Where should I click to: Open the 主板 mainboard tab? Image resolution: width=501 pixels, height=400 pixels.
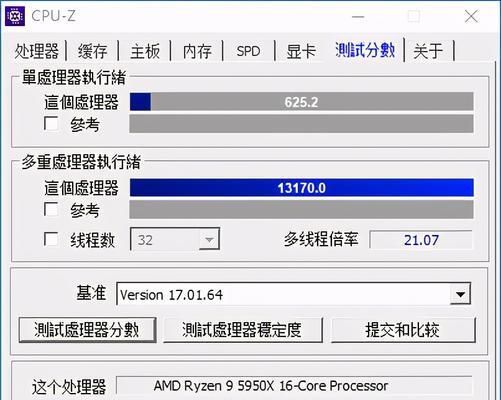pos(145,51)
